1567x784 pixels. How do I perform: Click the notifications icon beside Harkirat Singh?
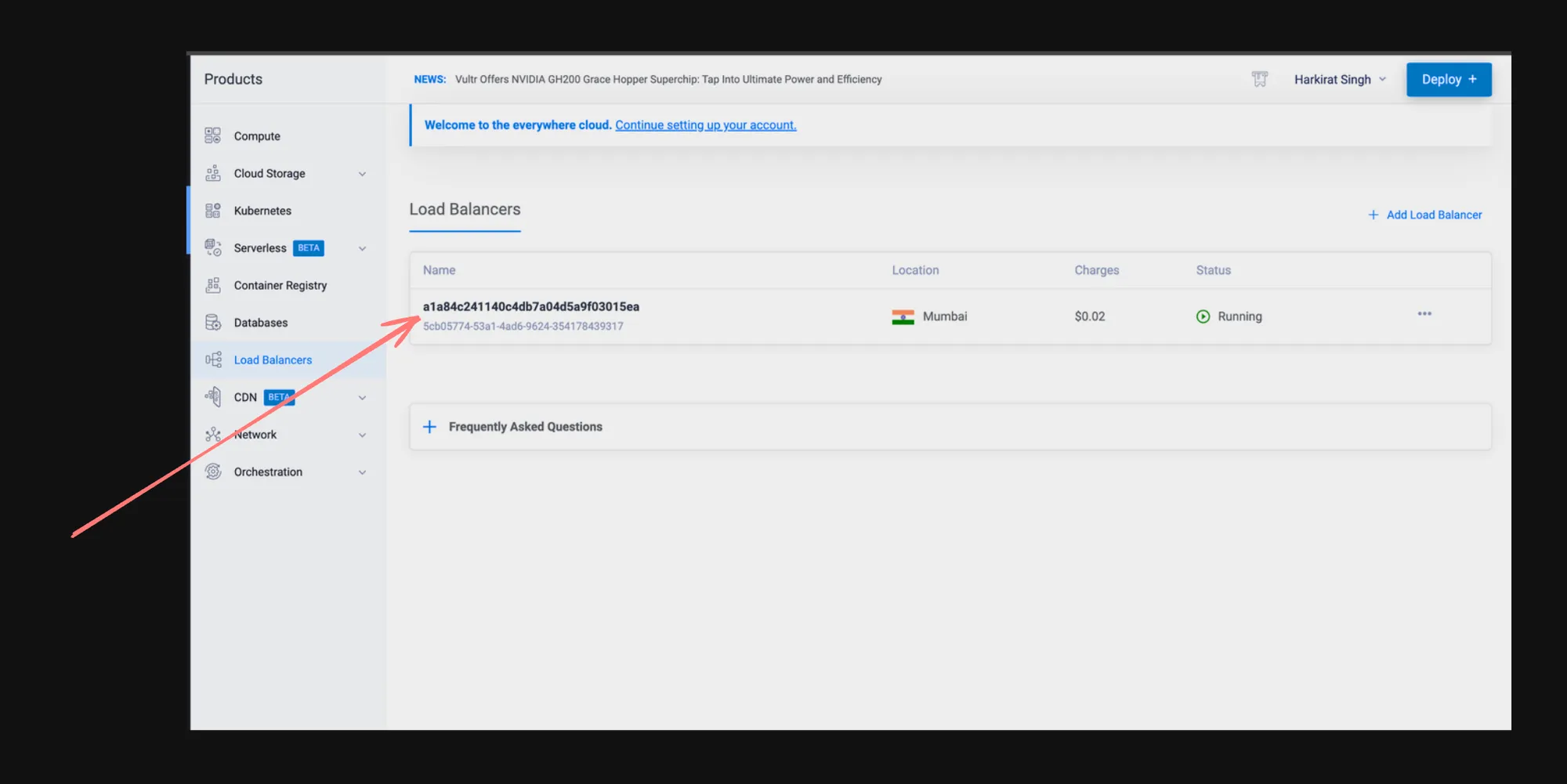(1259, 79)
